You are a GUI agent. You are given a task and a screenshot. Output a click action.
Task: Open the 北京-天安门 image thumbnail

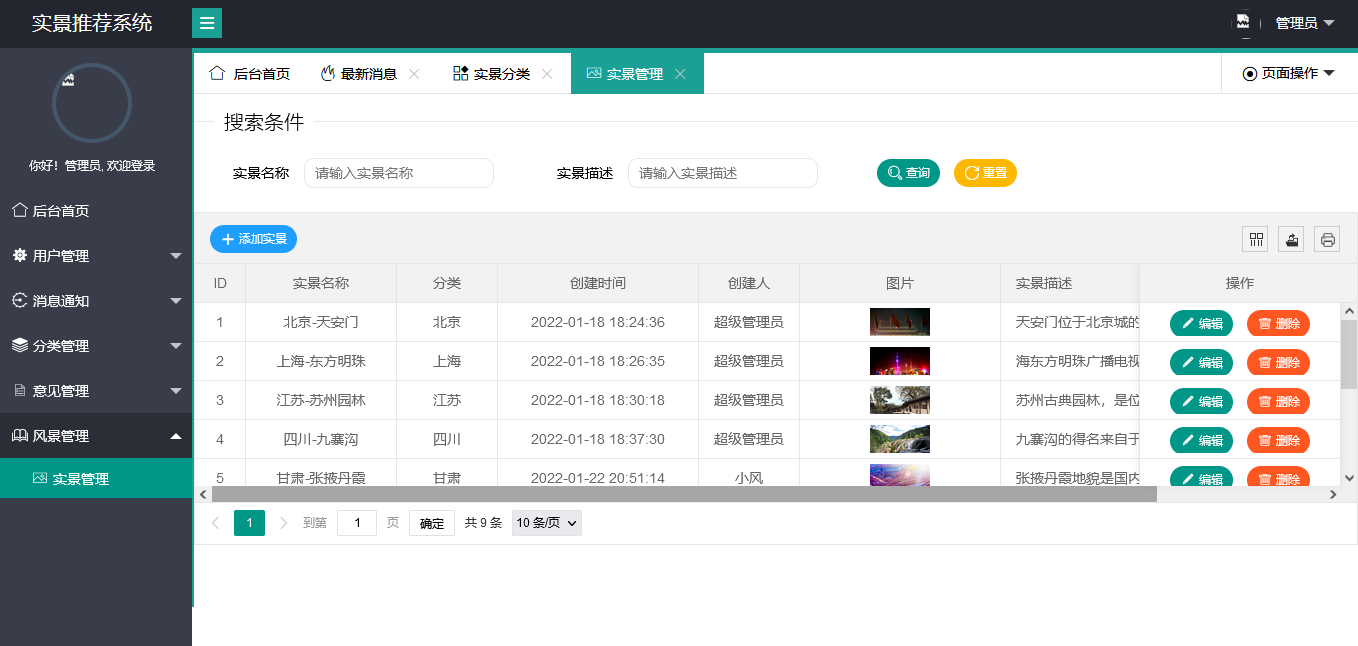(x=900, y=322)
